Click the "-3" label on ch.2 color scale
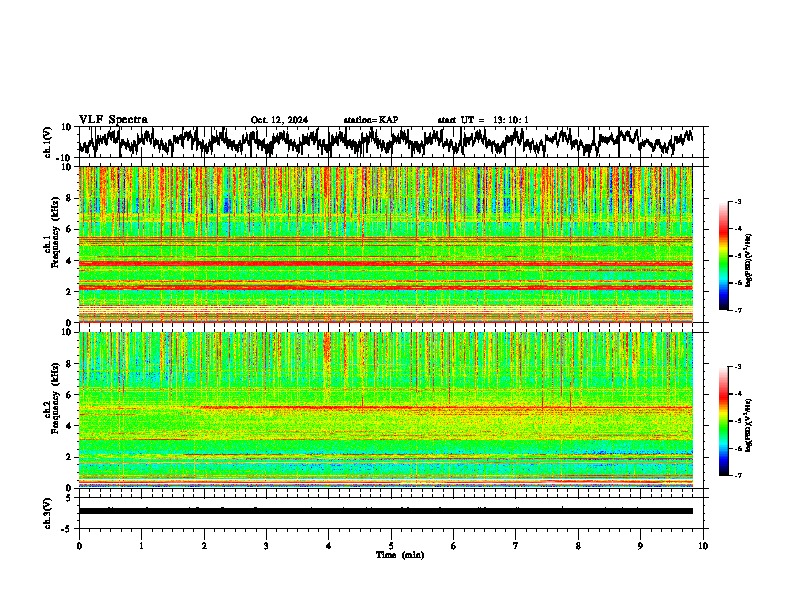 pos(737,366)
